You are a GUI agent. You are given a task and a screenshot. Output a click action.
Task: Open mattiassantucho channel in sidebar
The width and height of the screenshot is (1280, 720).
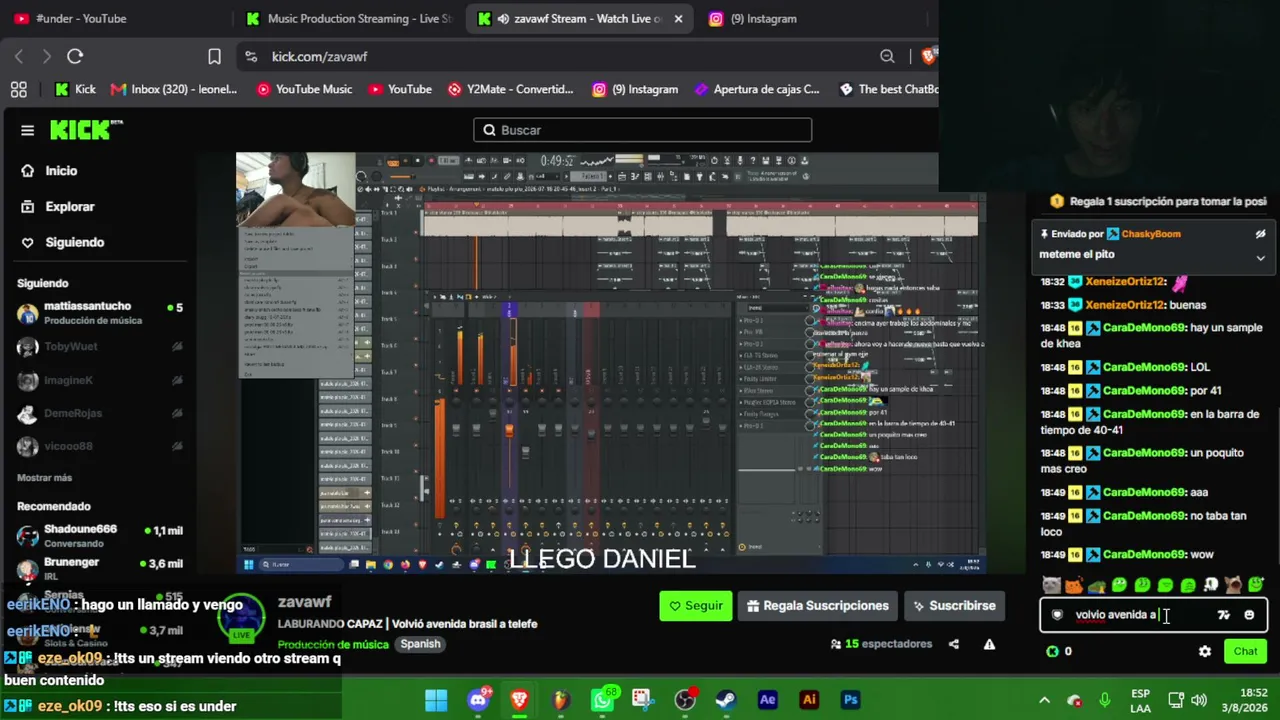coord(100,312)
